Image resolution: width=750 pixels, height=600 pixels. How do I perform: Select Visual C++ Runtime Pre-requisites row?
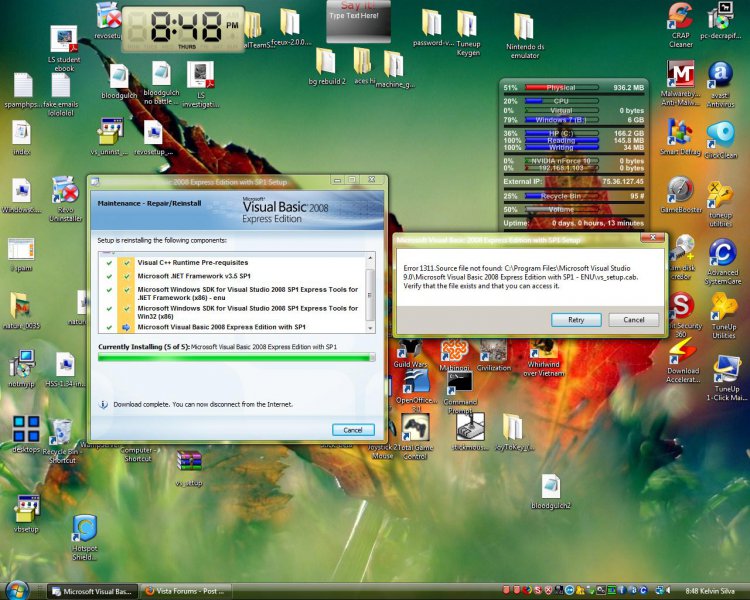coord(232,263)
